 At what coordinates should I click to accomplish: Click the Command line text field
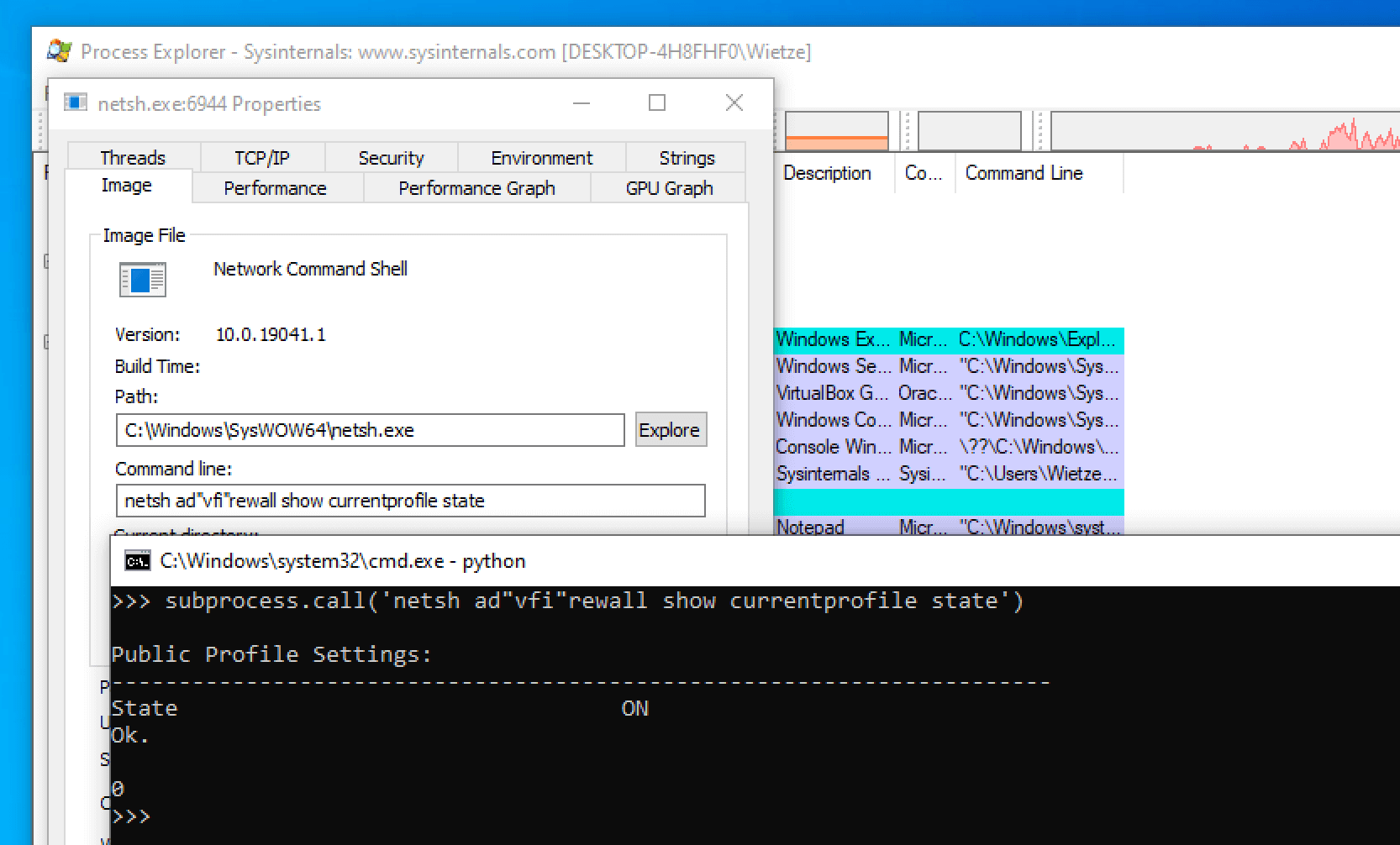point(410,501)
